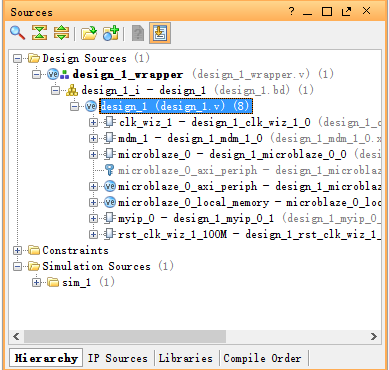Click the Add Sources plus icon
389x370 pixels.
tap(111, 33)
